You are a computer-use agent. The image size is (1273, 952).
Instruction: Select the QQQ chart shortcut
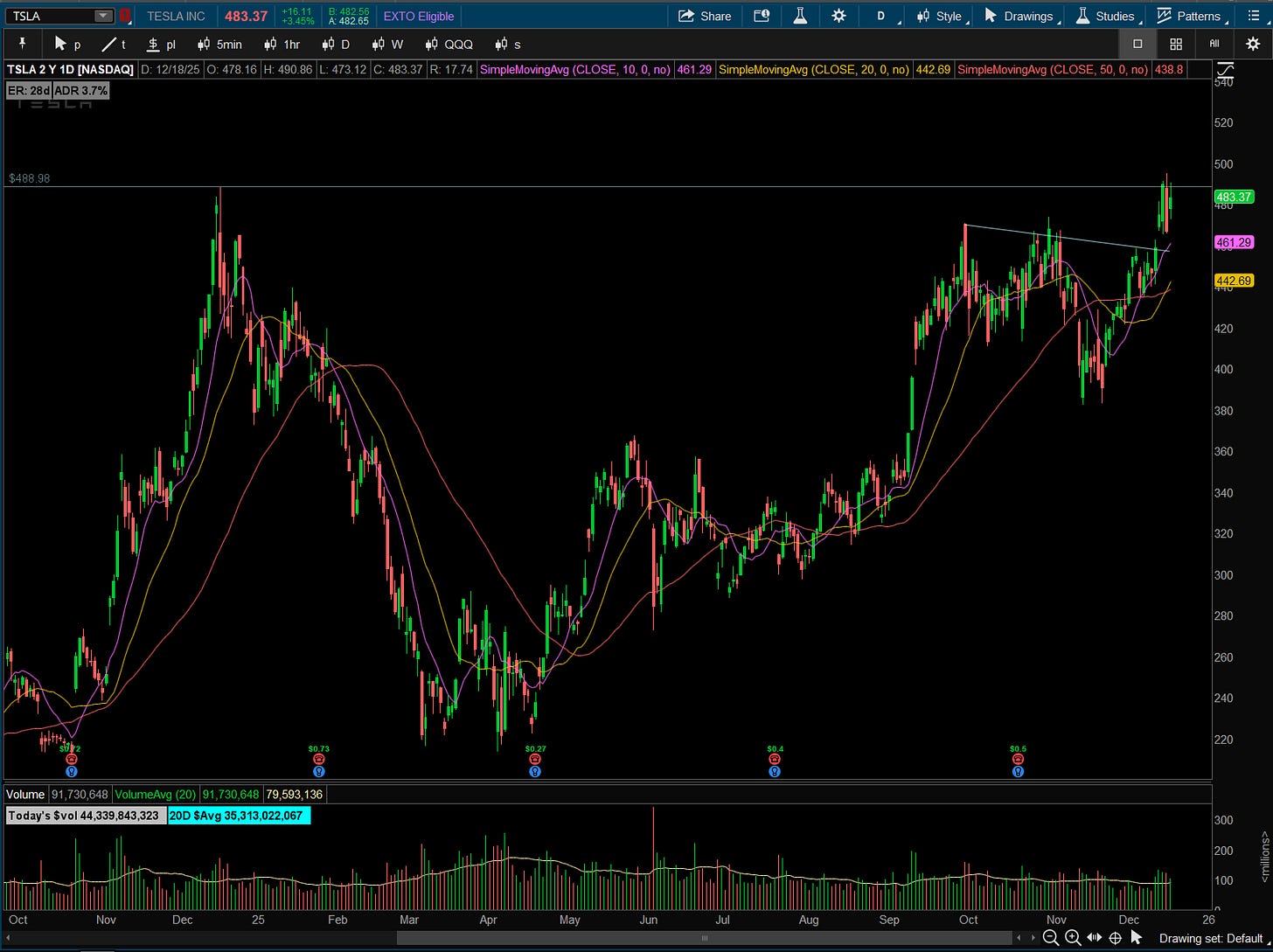(x=449, y=44)
